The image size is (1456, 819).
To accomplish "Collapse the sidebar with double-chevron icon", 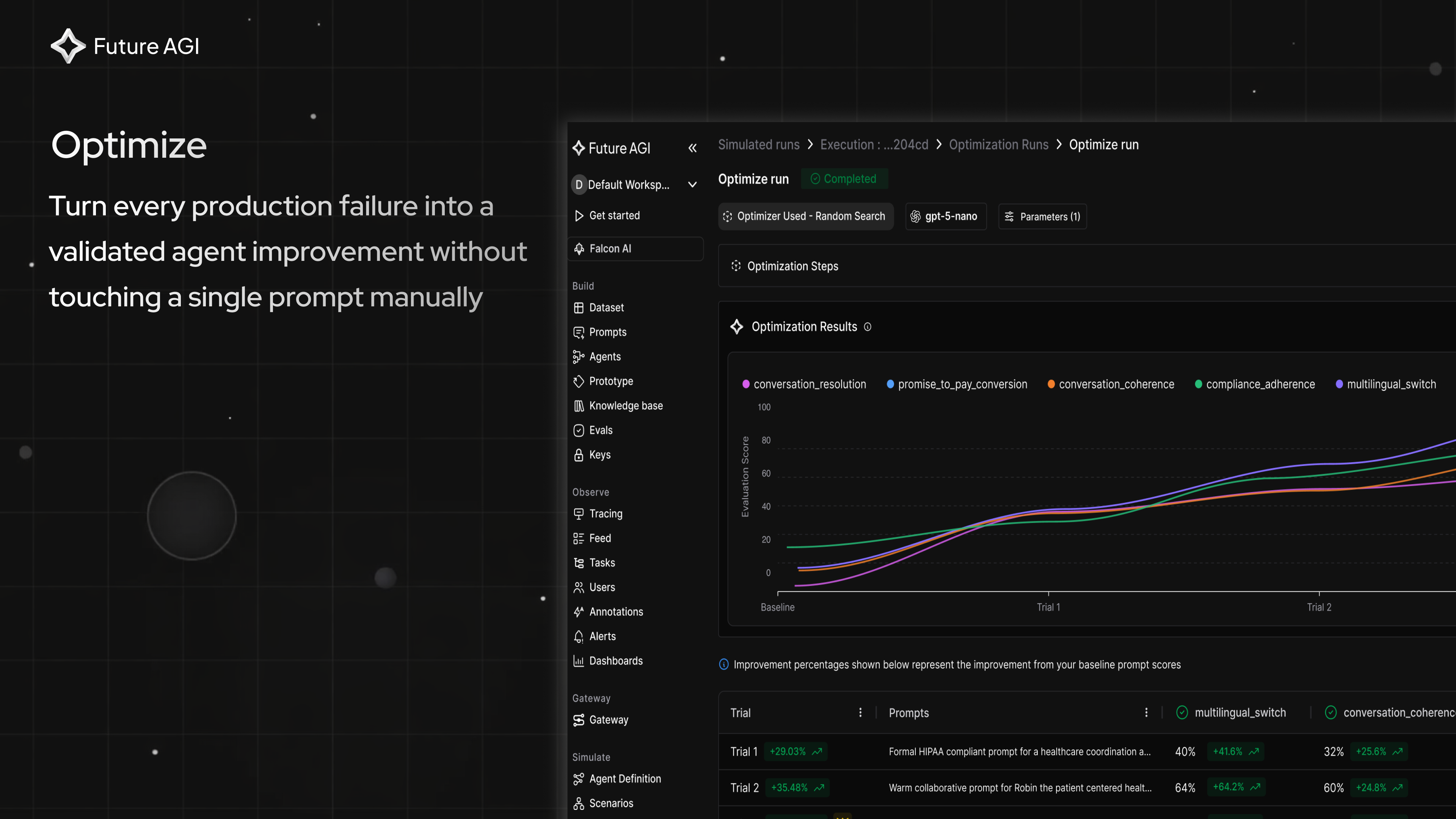I will pyautogui.click(x=692, y=148).
